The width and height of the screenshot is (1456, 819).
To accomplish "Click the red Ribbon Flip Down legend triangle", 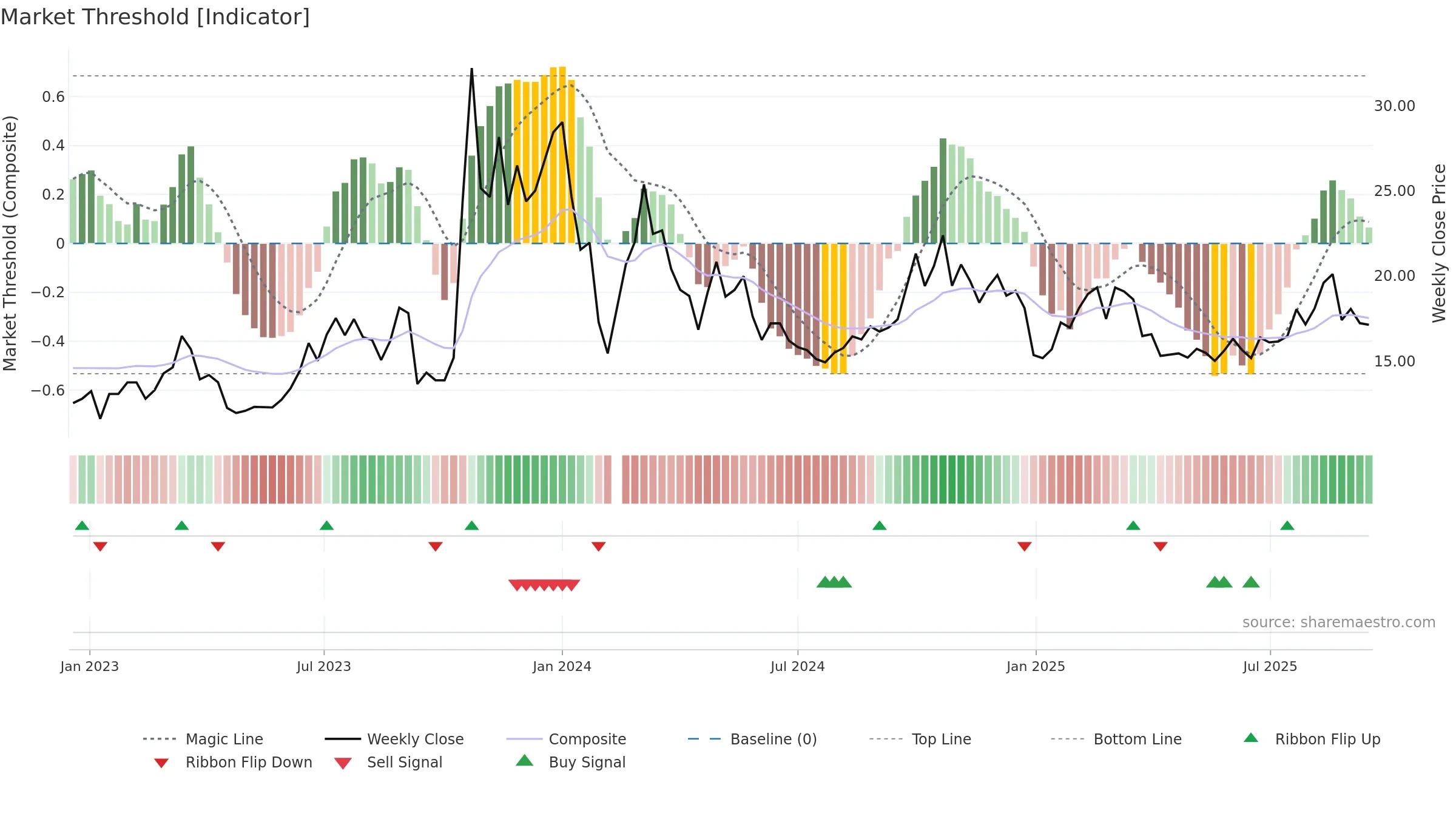I will click(161, 763).
